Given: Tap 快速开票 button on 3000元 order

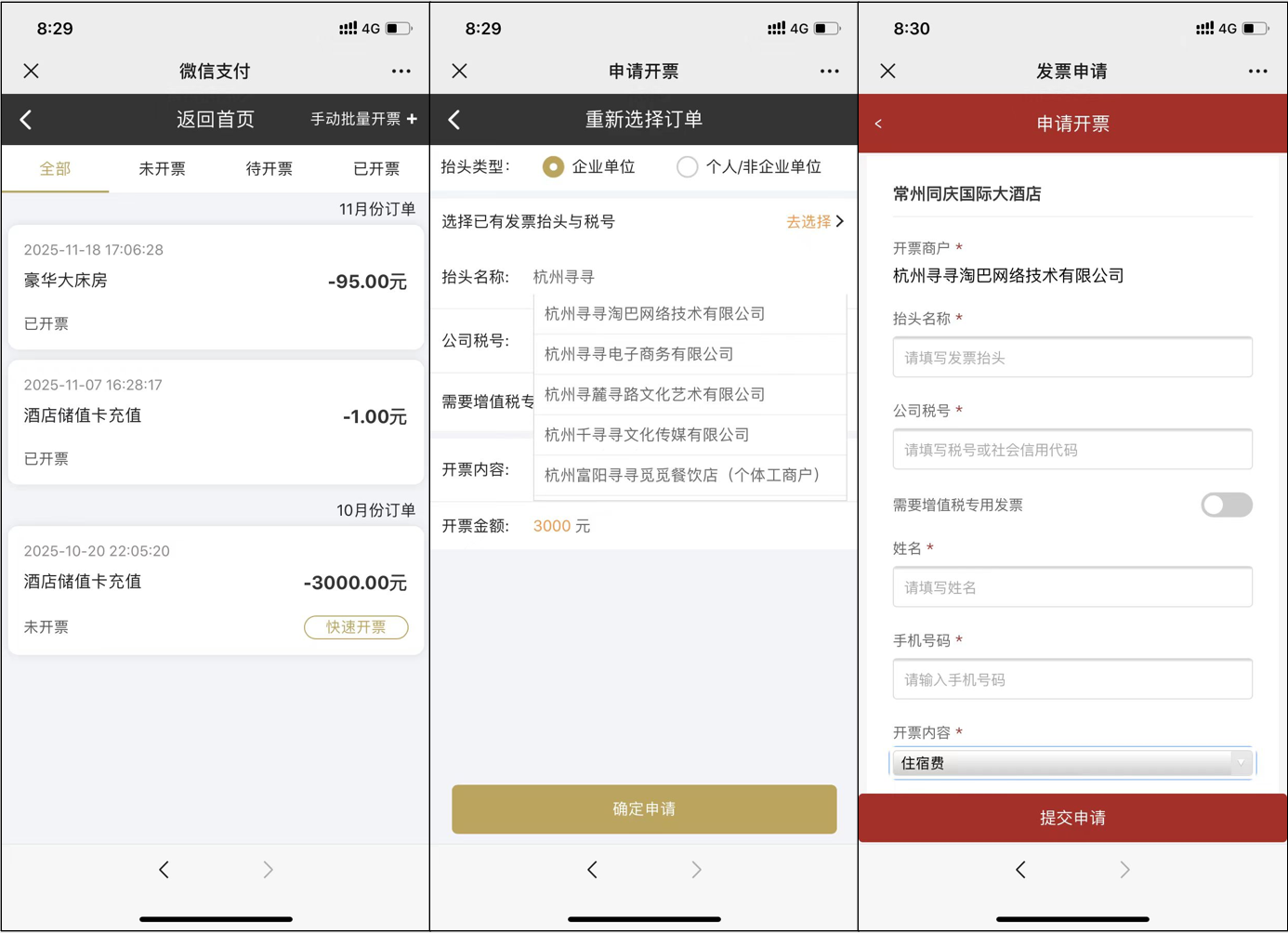Looking at the screenshot, I should (356, 627).
